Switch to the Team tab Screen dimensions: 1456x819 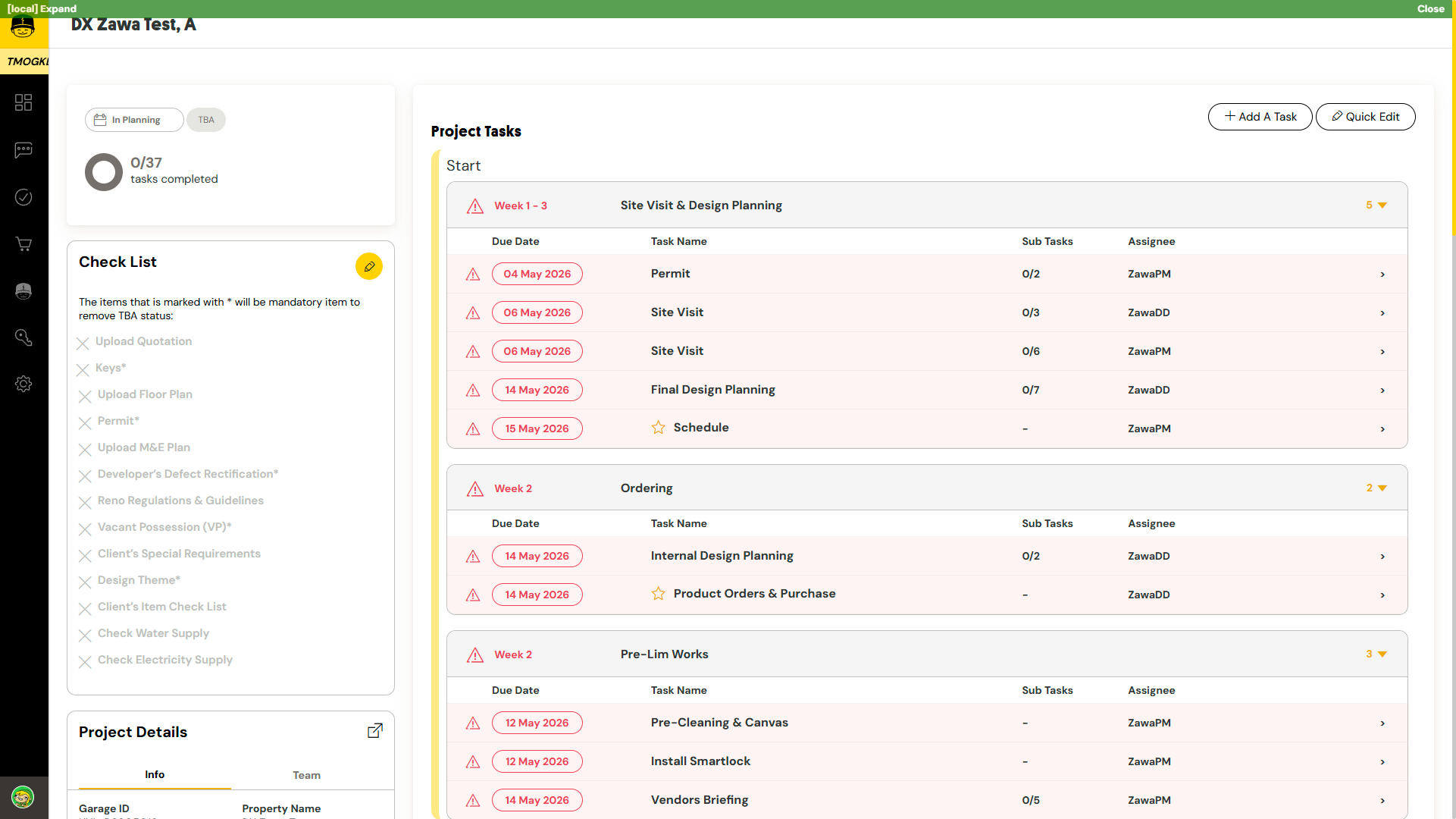[307, 775]
